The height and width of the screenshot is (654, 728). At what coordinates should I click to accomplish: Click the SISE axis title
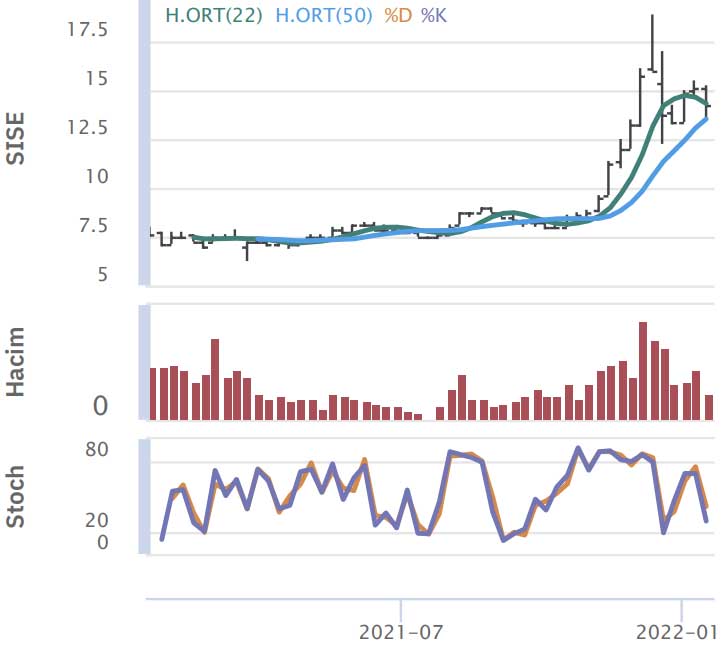pos(15,138)
